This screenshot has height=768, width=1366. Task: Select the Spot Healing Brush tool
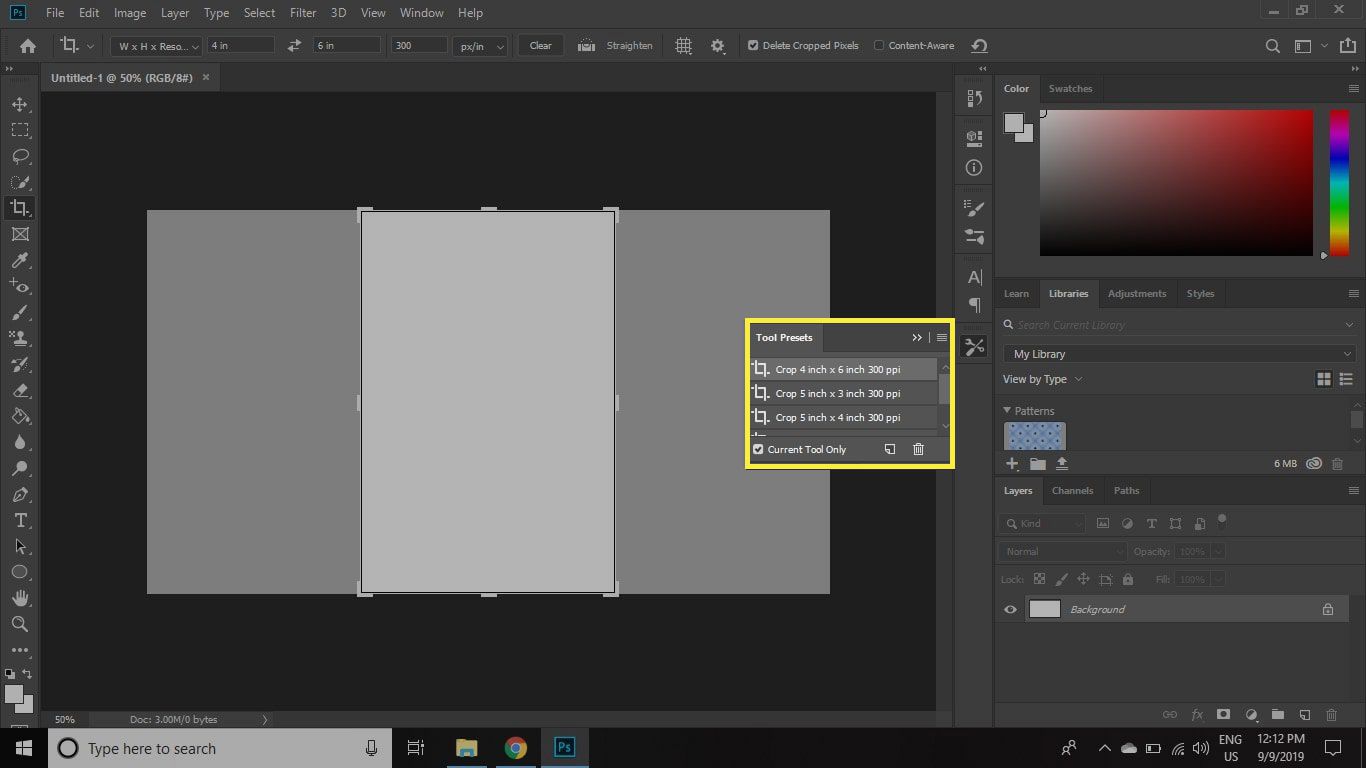pos(19,286)
